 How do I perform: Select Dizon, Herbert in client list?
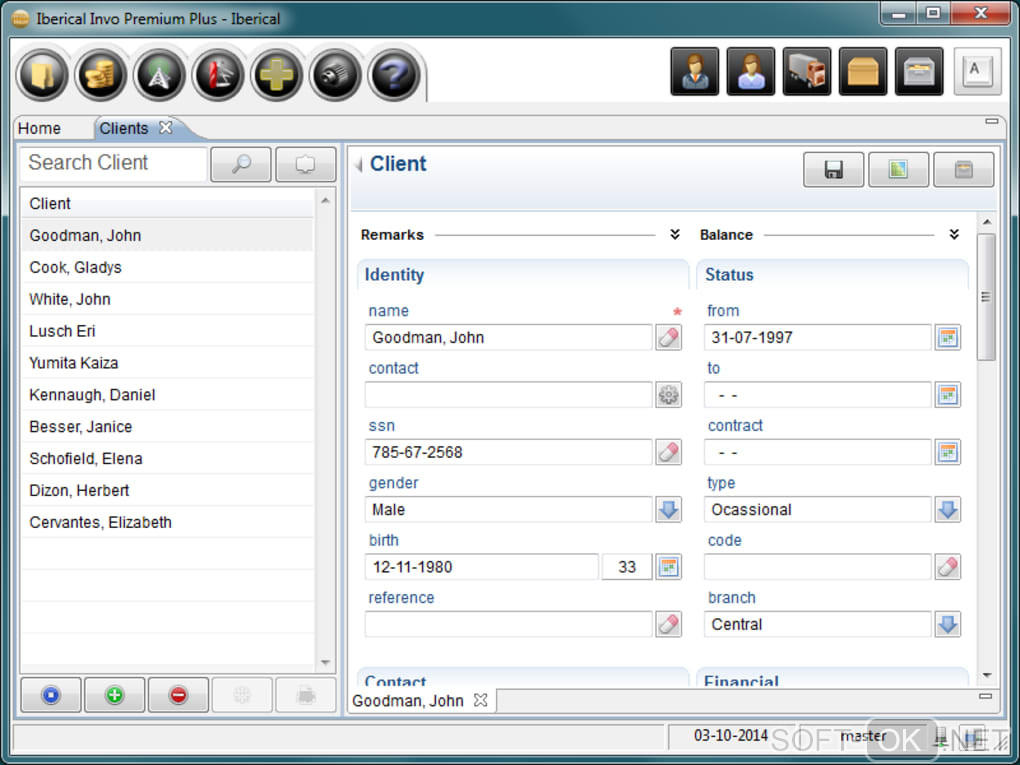point(167,490)
